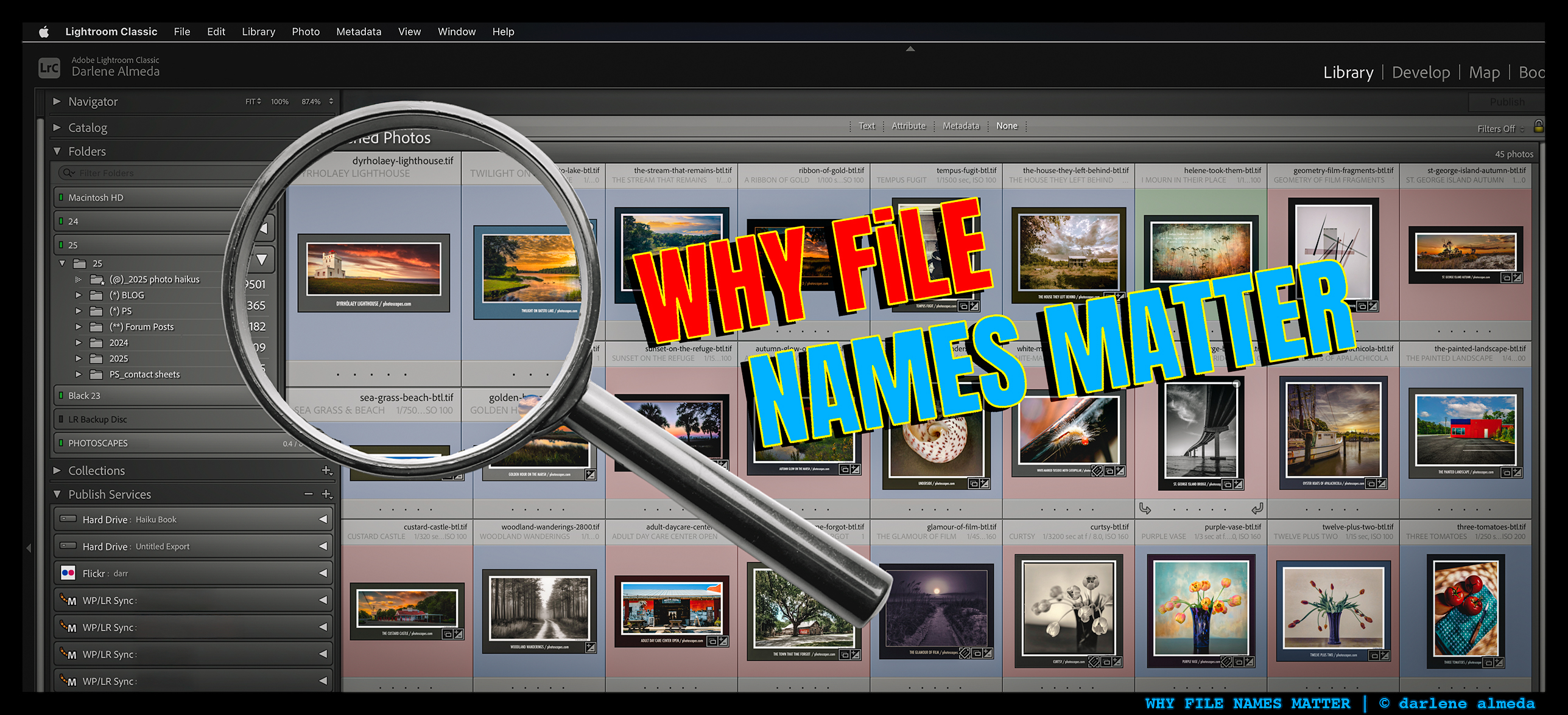The height and width of the screenshot is (715, 1568).
Task: Set Navigator zoom to 100%
Action: (279, 102)
